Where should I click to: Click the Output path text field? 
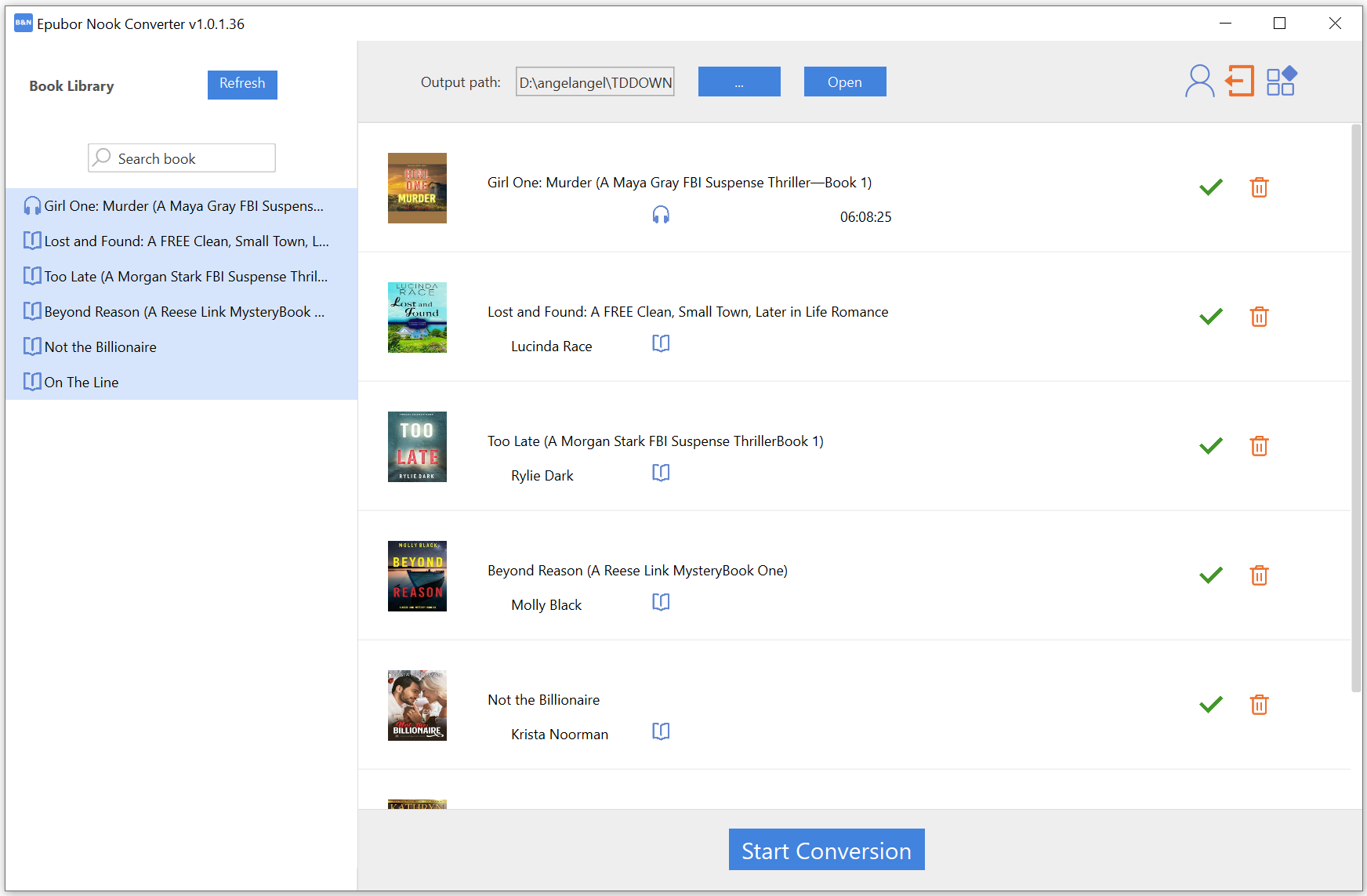coord(595,82)
